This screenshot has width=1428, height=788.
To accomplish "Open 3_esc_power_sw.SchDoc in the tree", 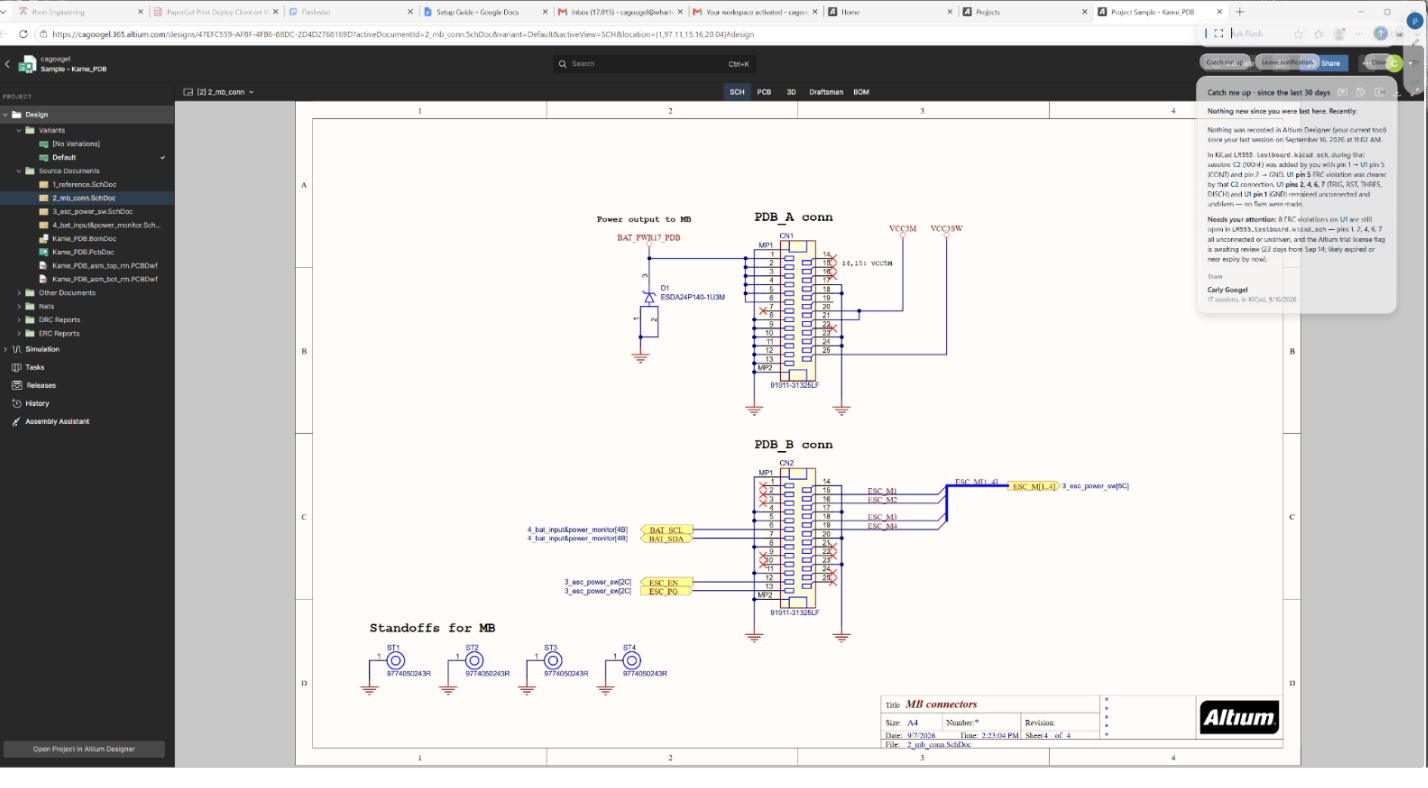I will pyautogui.click(x=92, y=212).
